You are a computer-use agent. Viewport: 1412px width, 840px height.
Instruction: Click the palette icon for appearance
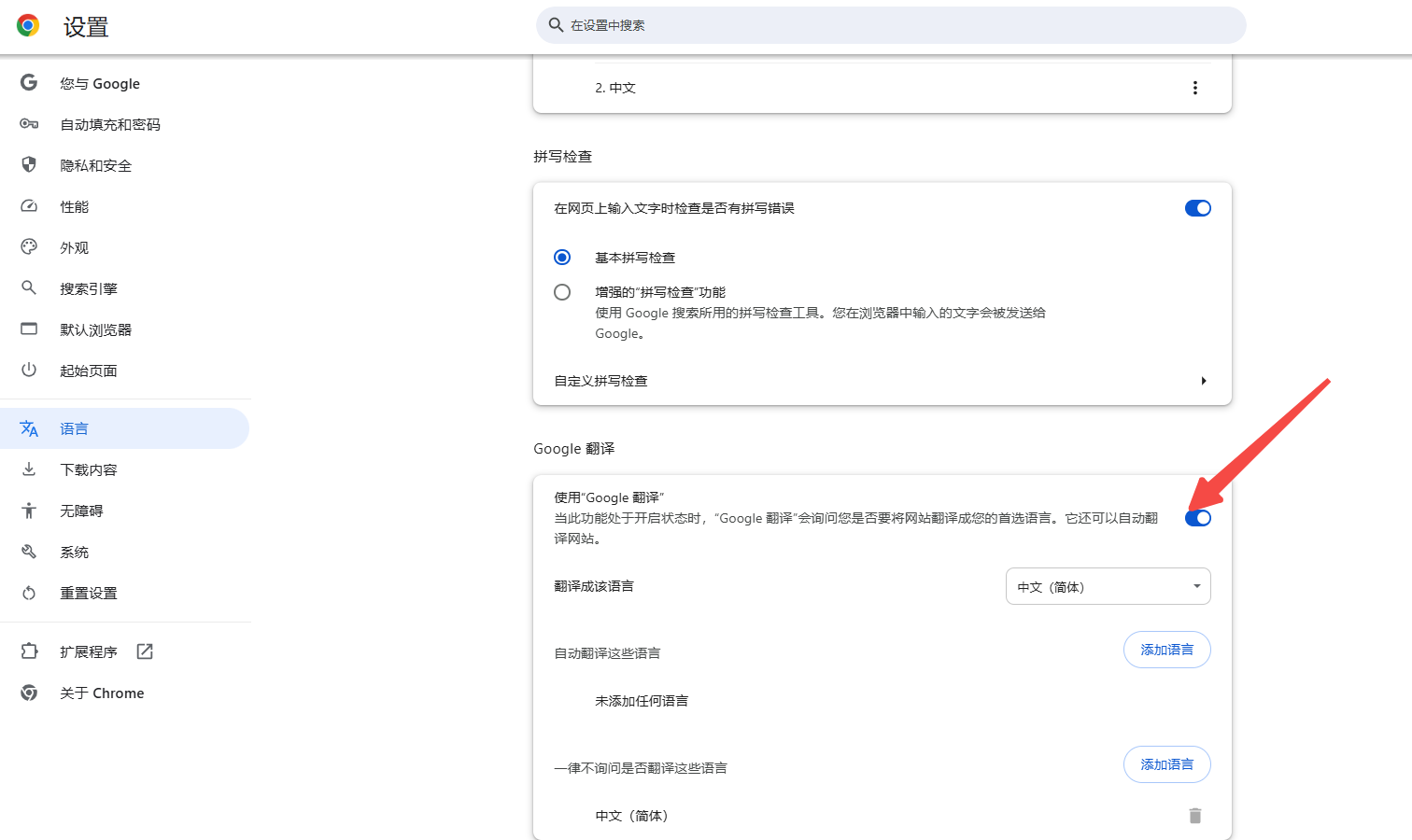coord(29,247)
